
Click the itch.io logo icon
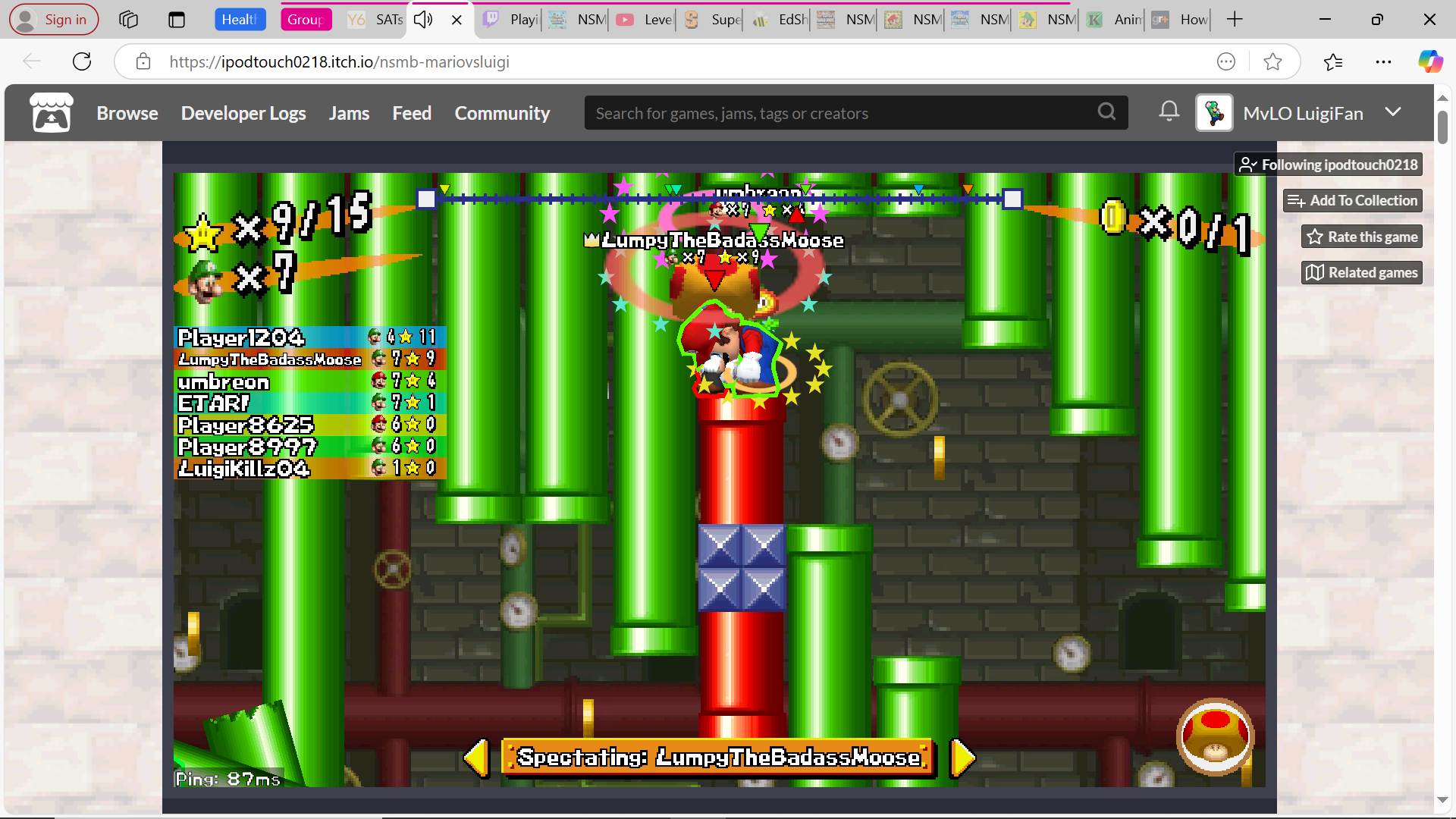[x=52, y=113]
